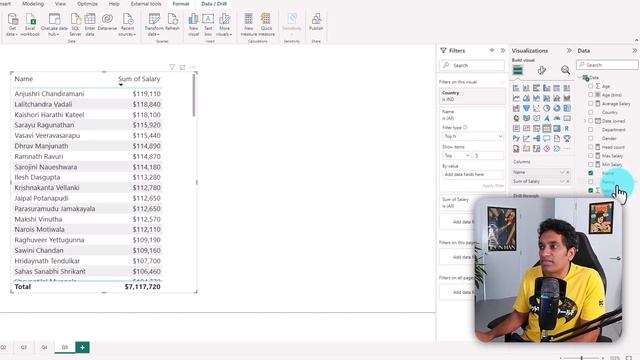Screen dimensions: 640x360
Task: Switch to the Modeling ribbon tab
Action: tap(33, 4)
